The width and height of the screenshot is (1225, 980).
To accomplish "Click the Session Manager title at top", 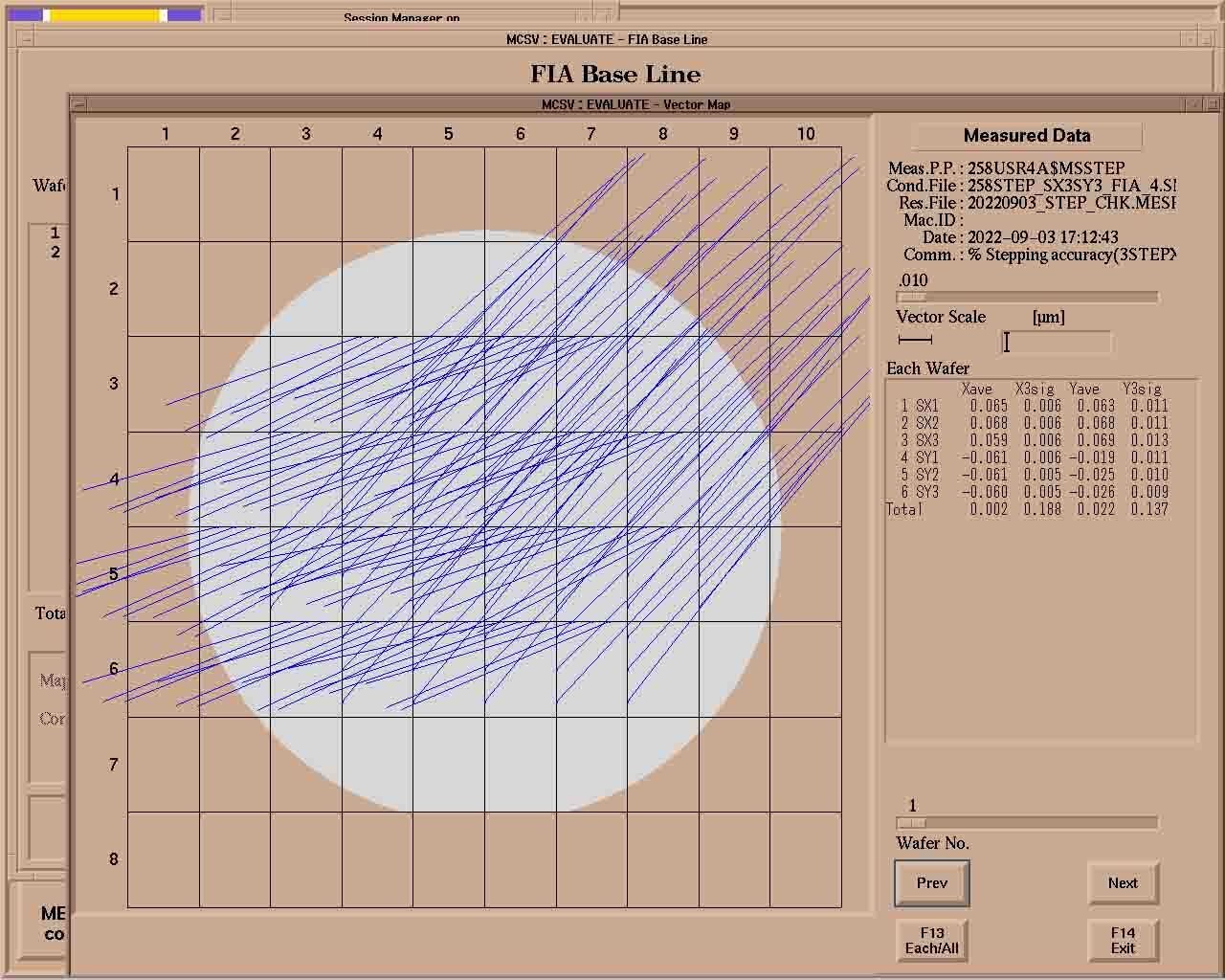I will point(402,18).
